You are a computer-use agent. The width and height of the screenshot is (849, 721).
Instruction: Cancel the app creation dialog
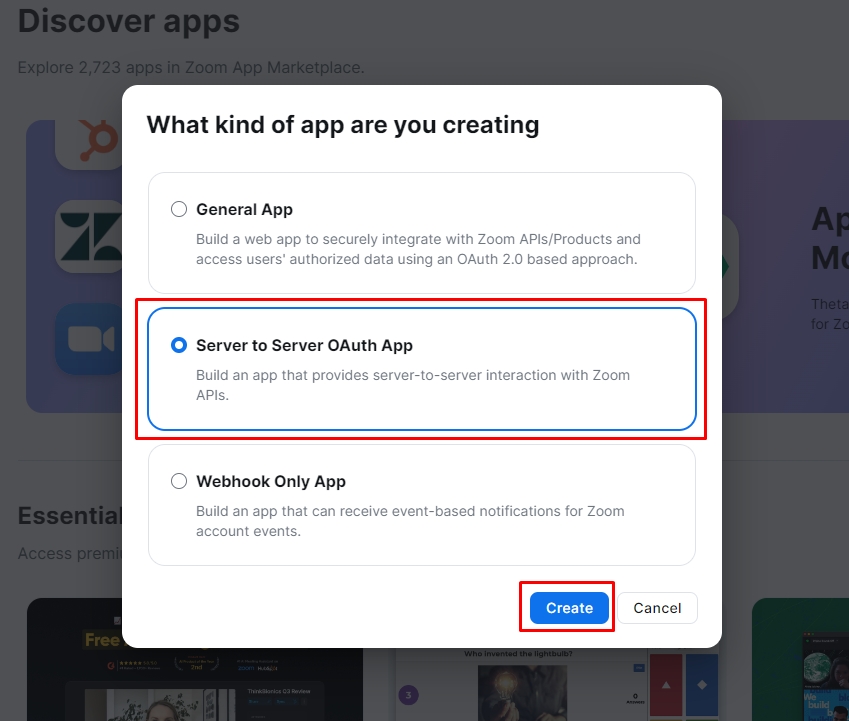tap(657, 608)
